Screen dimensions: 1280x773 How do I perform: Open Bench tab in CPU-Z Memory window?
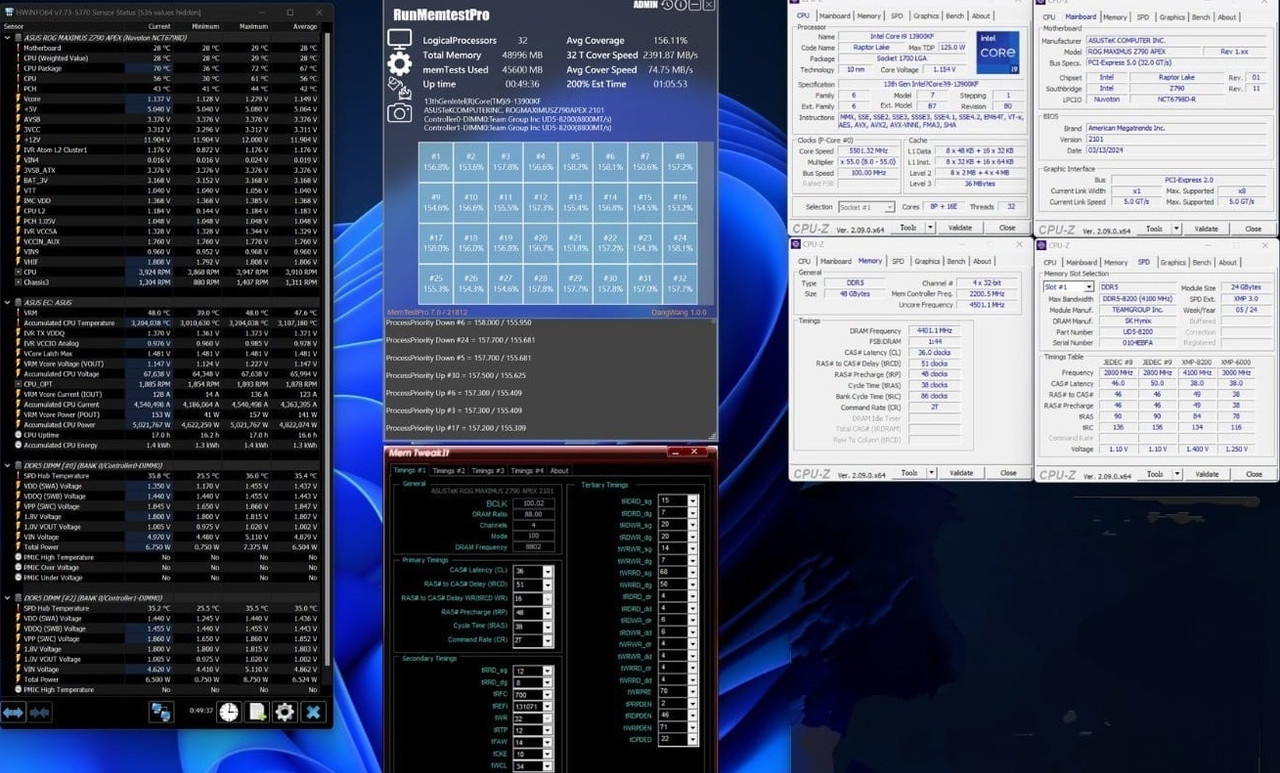coord(956,261)
